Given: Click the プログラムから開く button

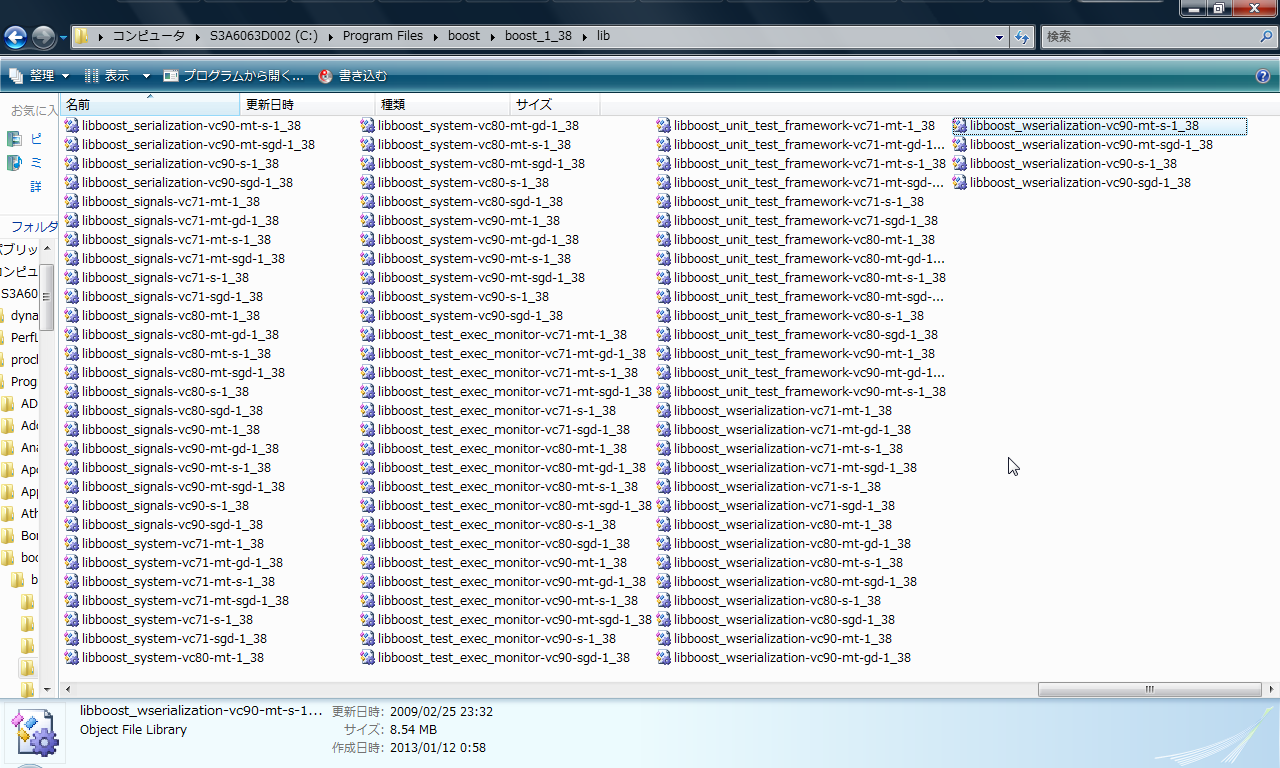Looking at the screenshot, I should click(x=234, y=76).
